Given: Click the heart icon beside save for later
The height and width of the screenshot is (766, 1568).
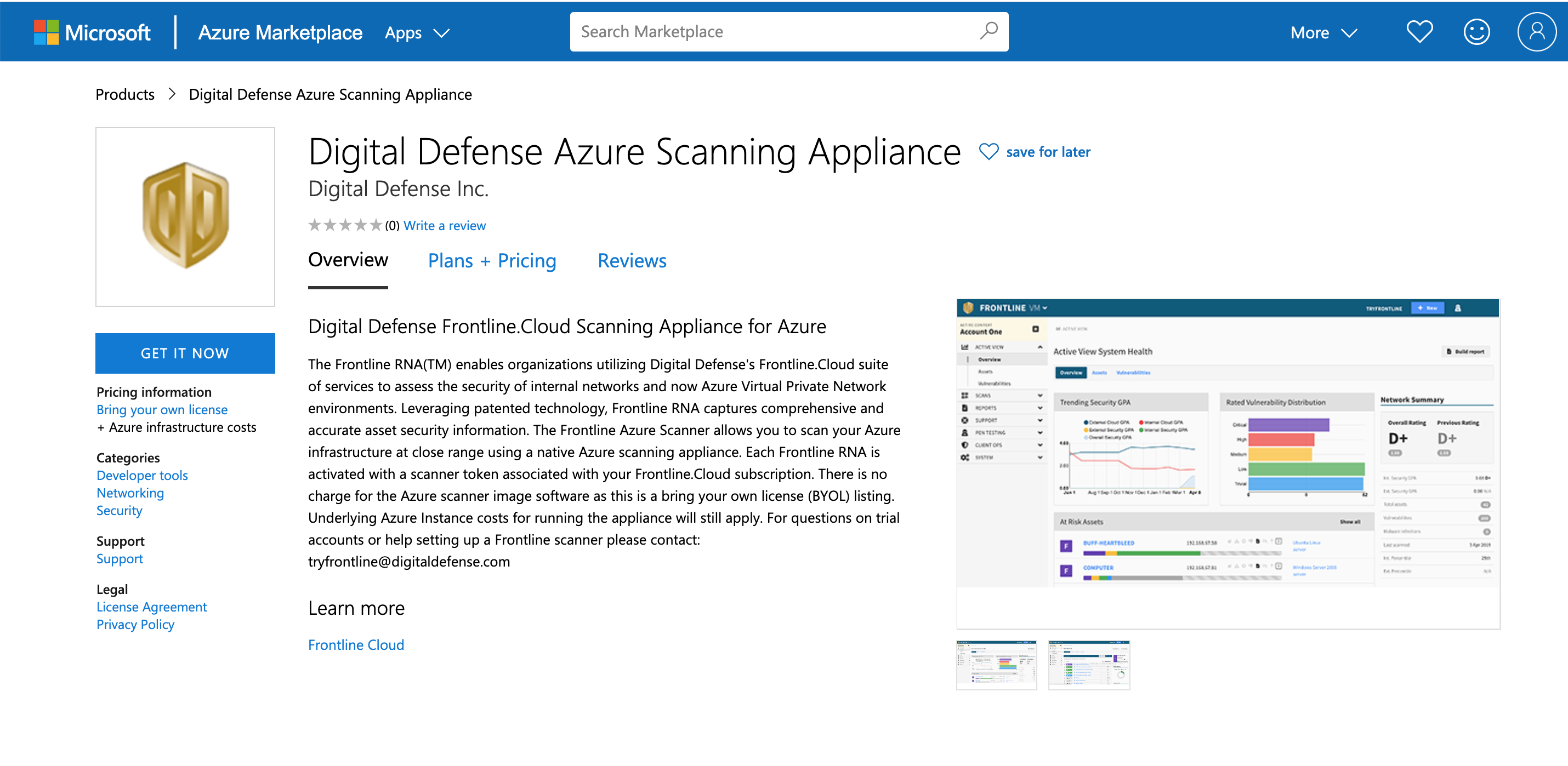Looking at the screenshot, I should tap(988, 151).
